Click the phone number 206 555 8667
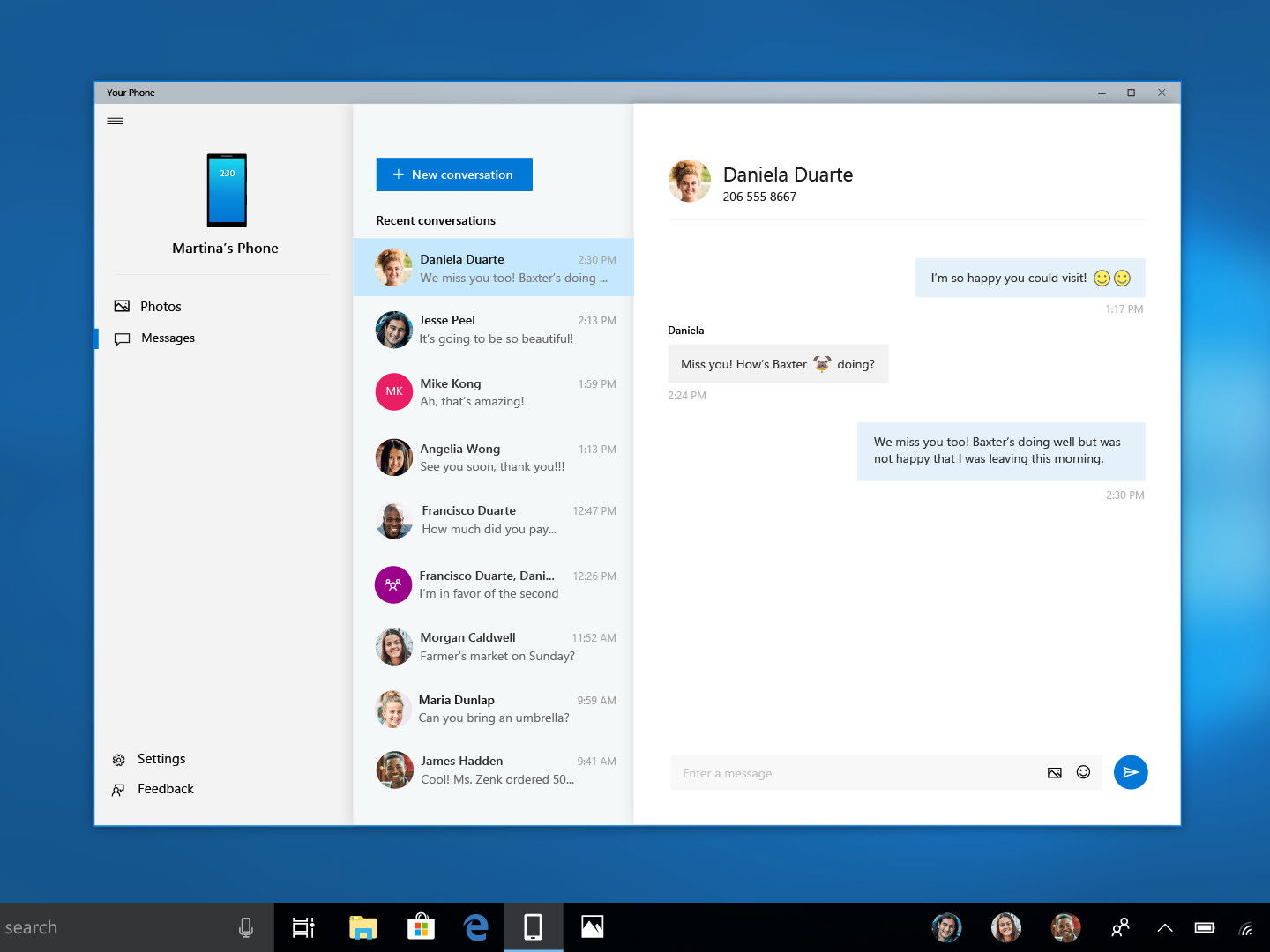Screen dimensions: 1270x952 [x=759, y=197]
